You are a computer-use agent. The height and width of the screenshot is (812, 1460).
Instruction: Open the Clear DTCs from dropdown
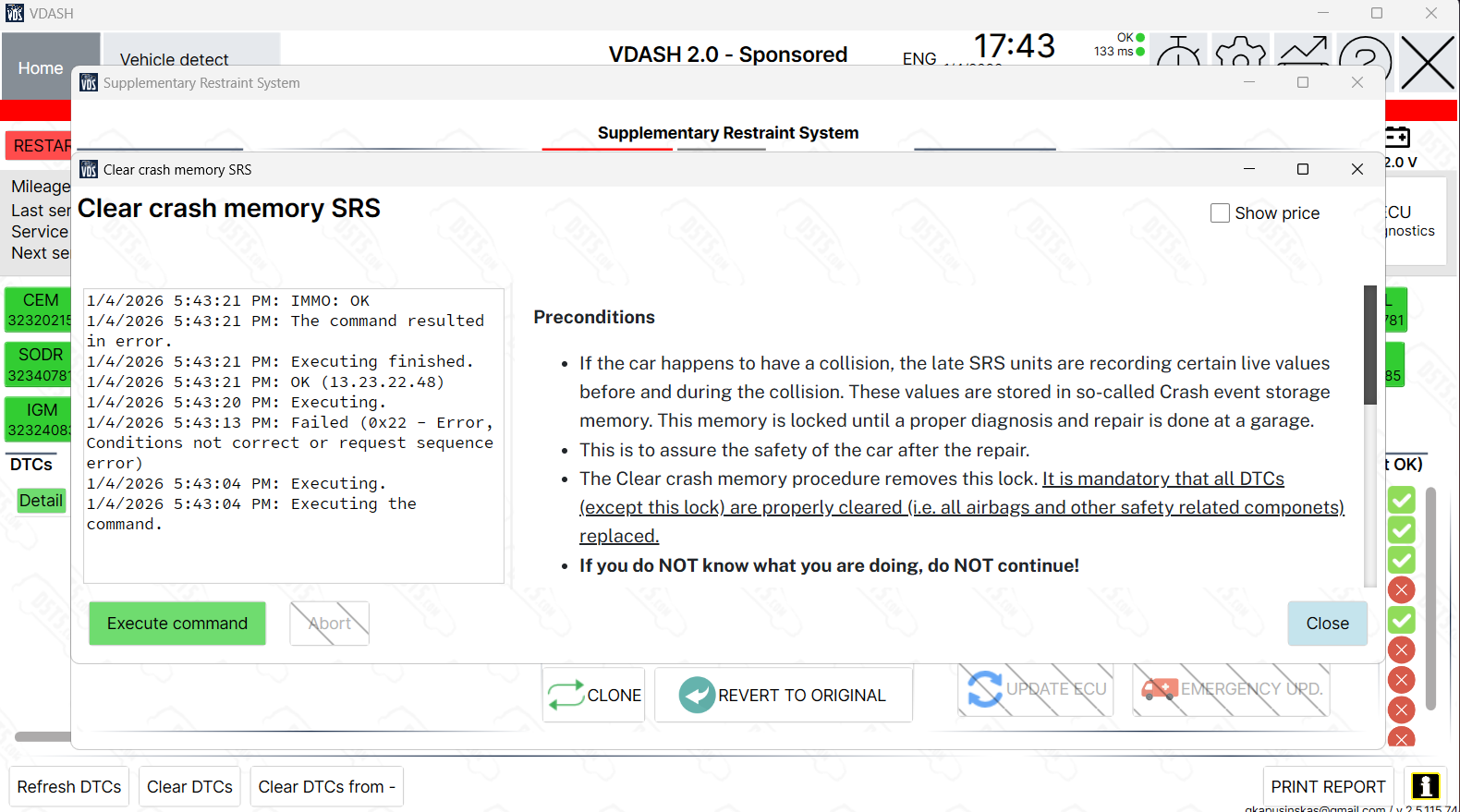coord(326,787)
